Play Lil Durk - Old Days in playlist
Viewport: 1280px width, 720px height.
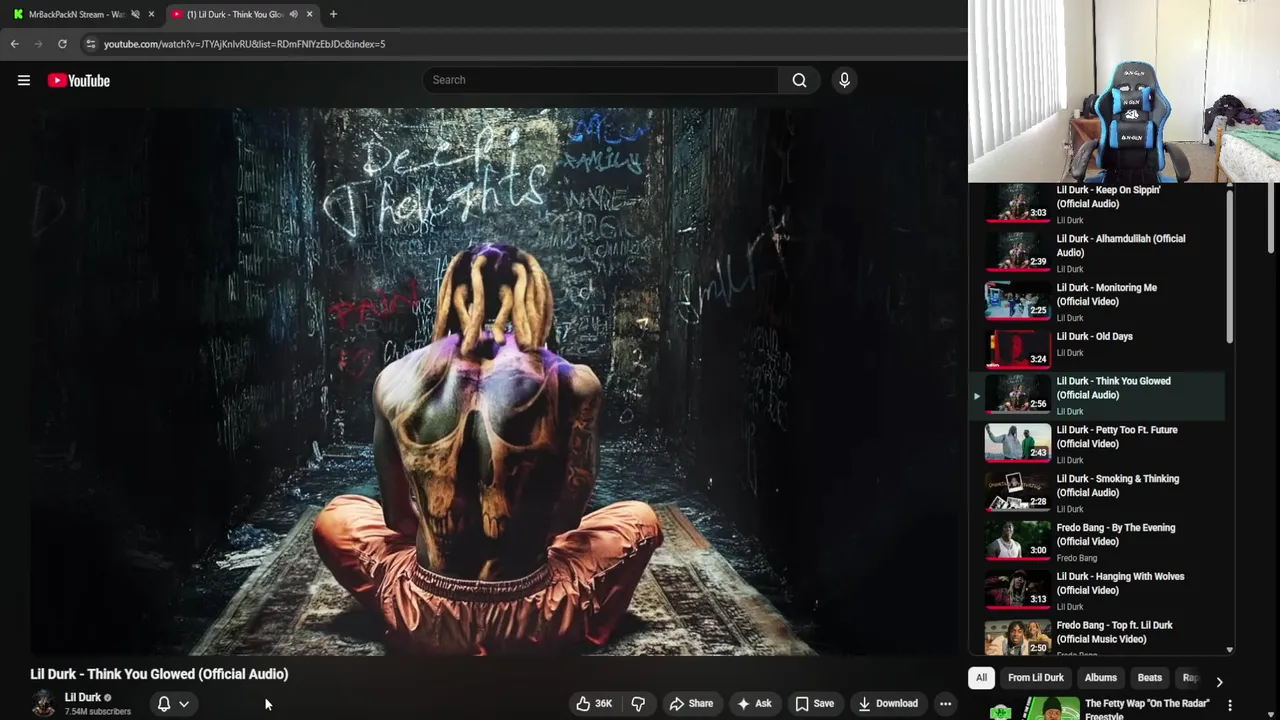(x=1098, y=348)
